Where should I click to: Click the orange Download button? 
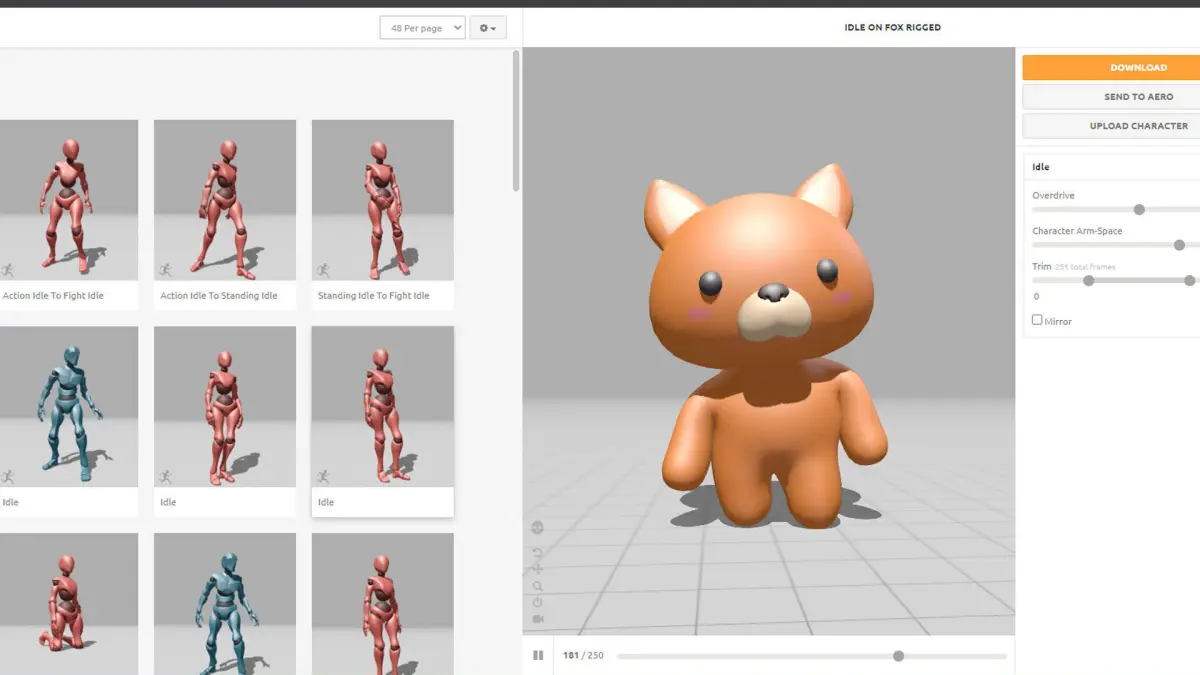pyautogui.click(x=1111, y=67)
